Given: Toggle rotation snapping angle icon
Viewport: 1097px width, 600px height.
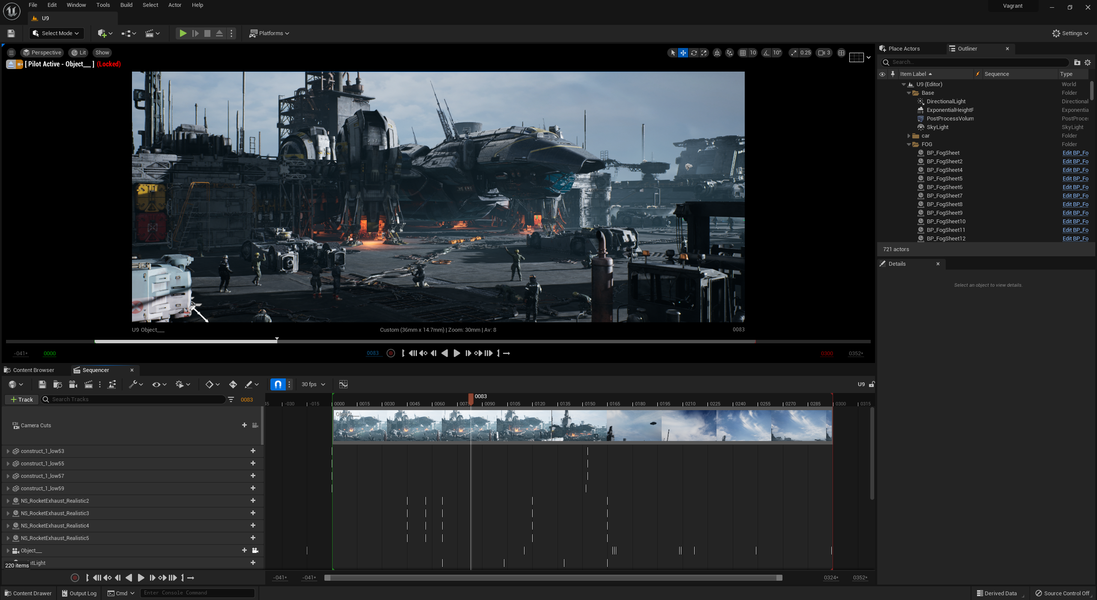Looking at the screenshot, I should click(x=767, y=52).
